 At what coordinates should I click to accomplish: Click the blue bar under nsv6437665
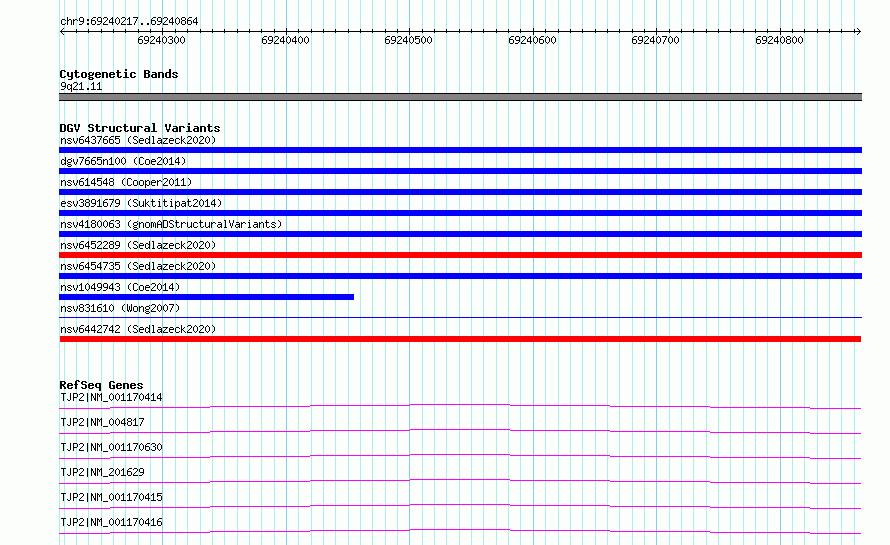click(x=460, y=150)
